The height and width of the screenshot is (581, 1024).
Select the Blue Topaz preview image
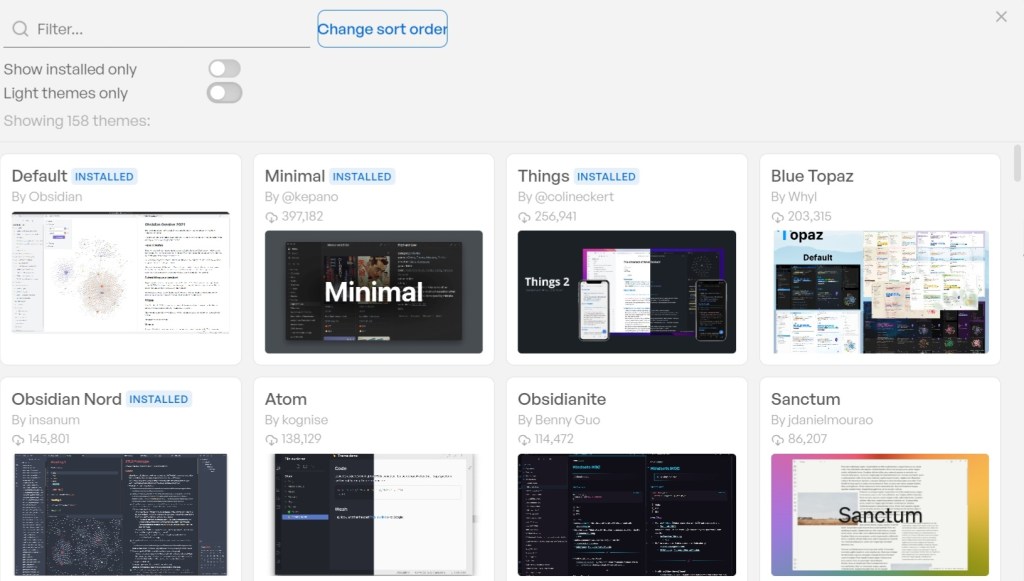coord(879,292)
